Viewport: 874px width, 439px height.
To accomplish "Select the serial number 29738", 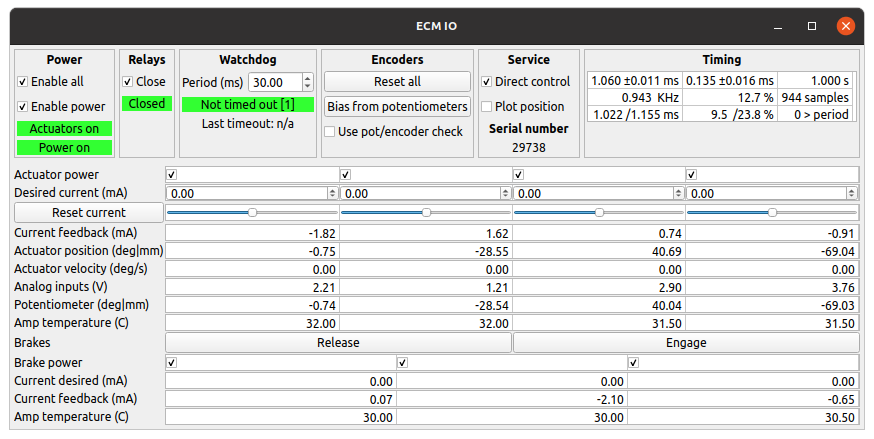I will [529, 148].
